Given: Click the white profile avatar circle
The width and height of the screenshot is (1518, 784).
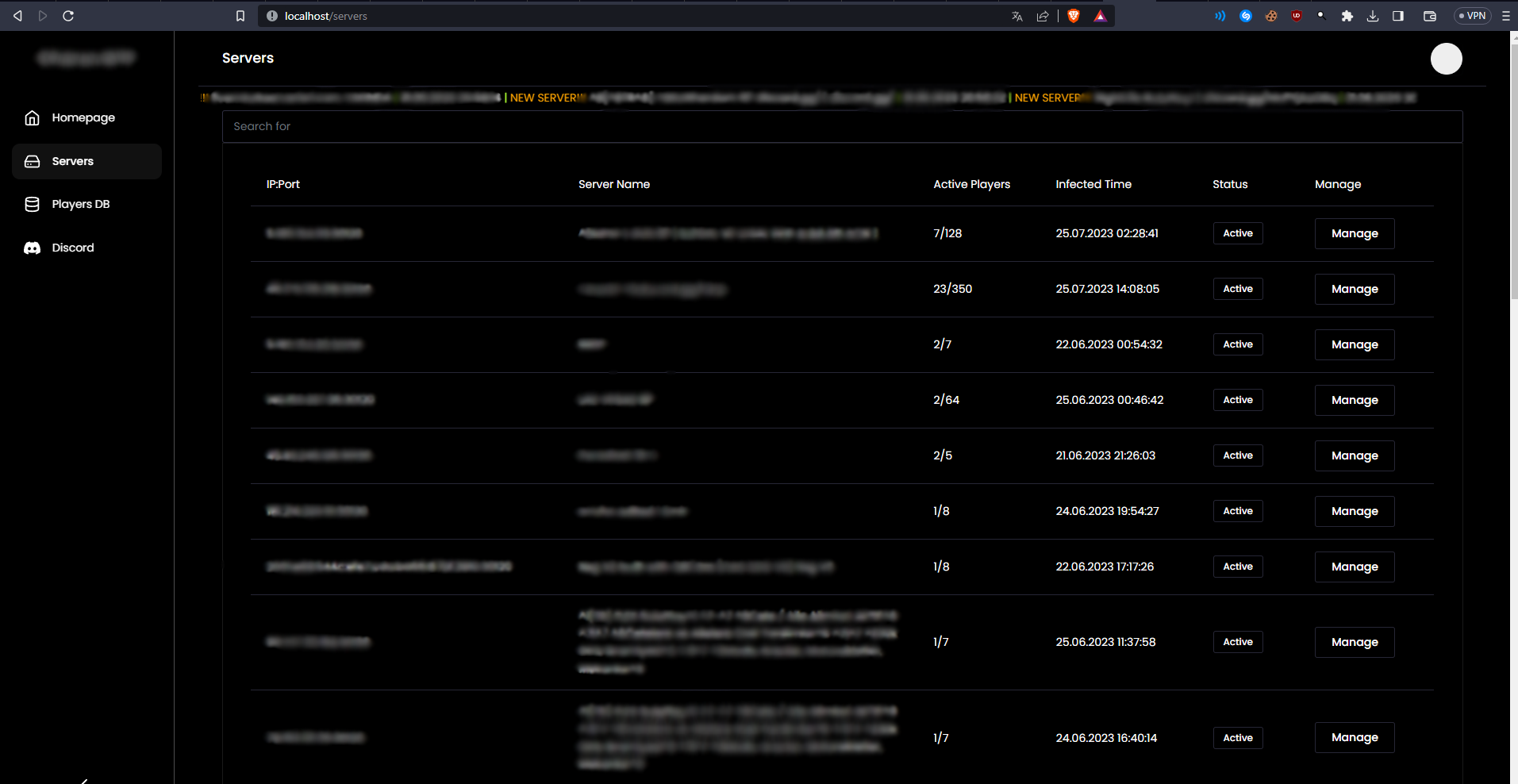Looking at the screenshot, I should pos(1446,59).
